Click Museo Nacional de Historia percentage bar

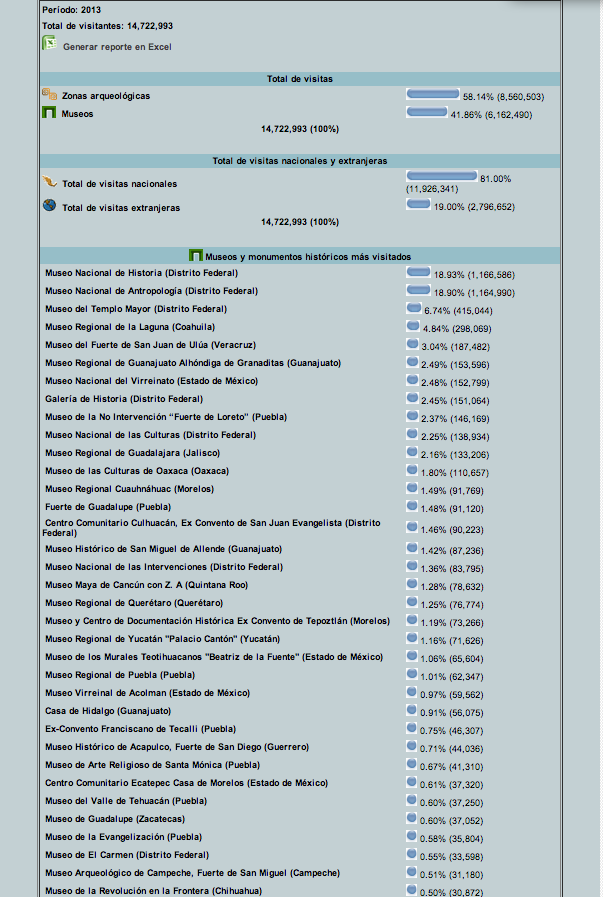418,272
